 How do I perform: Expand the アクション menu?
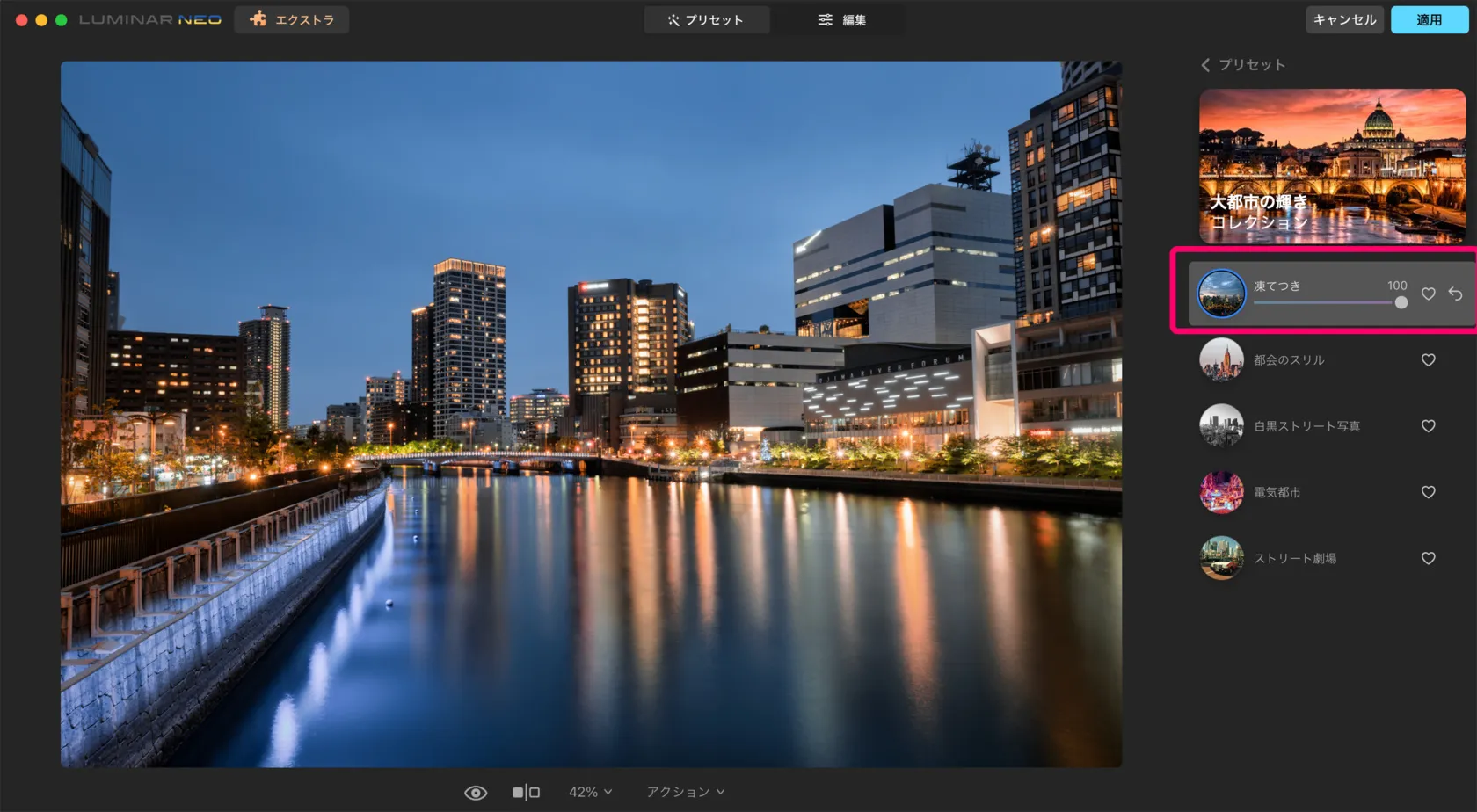coord(686,792)
